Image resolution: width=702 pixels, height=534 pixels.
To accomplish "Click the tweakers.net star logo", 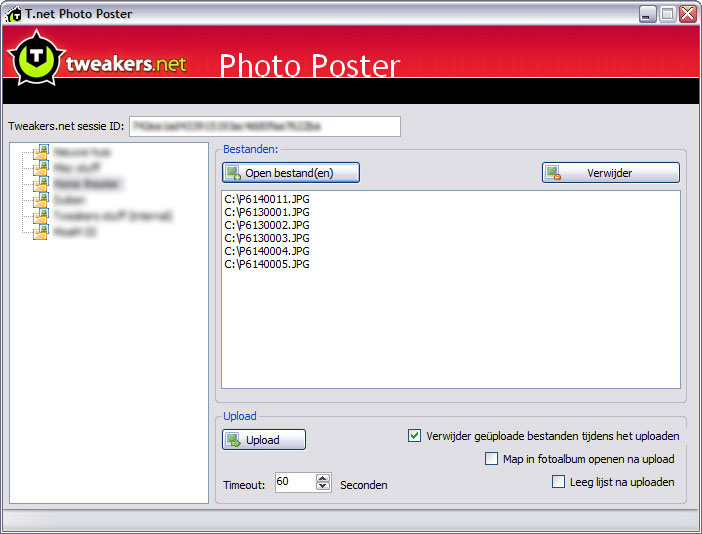I will (36, 58).
